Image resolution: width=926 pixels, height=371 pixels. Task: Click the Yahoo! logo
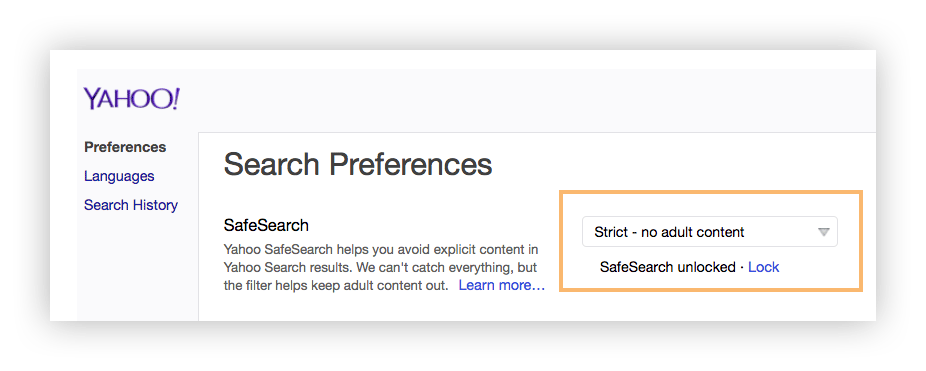click(131, 99)
